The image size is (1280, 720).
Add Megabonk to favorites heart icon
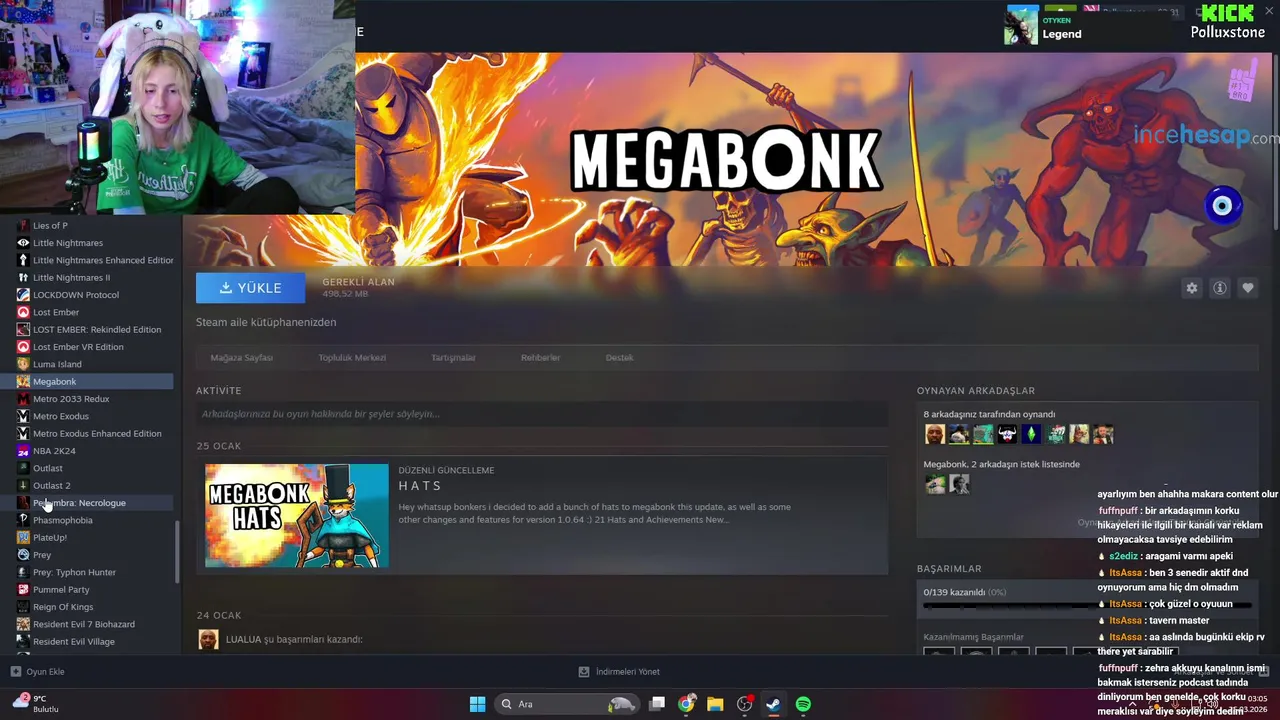[1248, 288]
